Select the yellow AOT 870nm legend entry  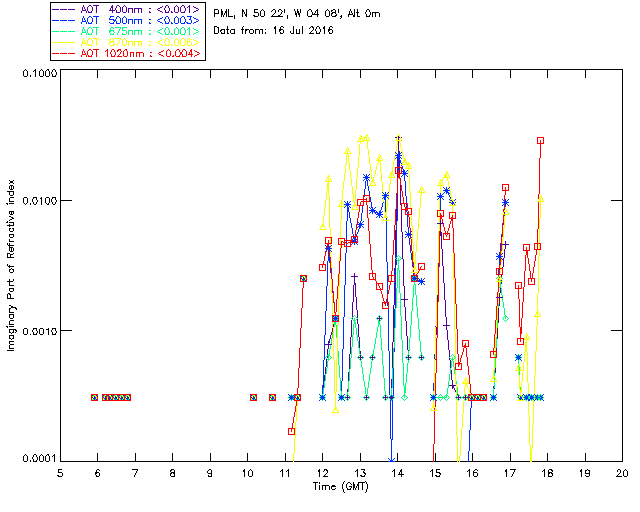(128, 42)
